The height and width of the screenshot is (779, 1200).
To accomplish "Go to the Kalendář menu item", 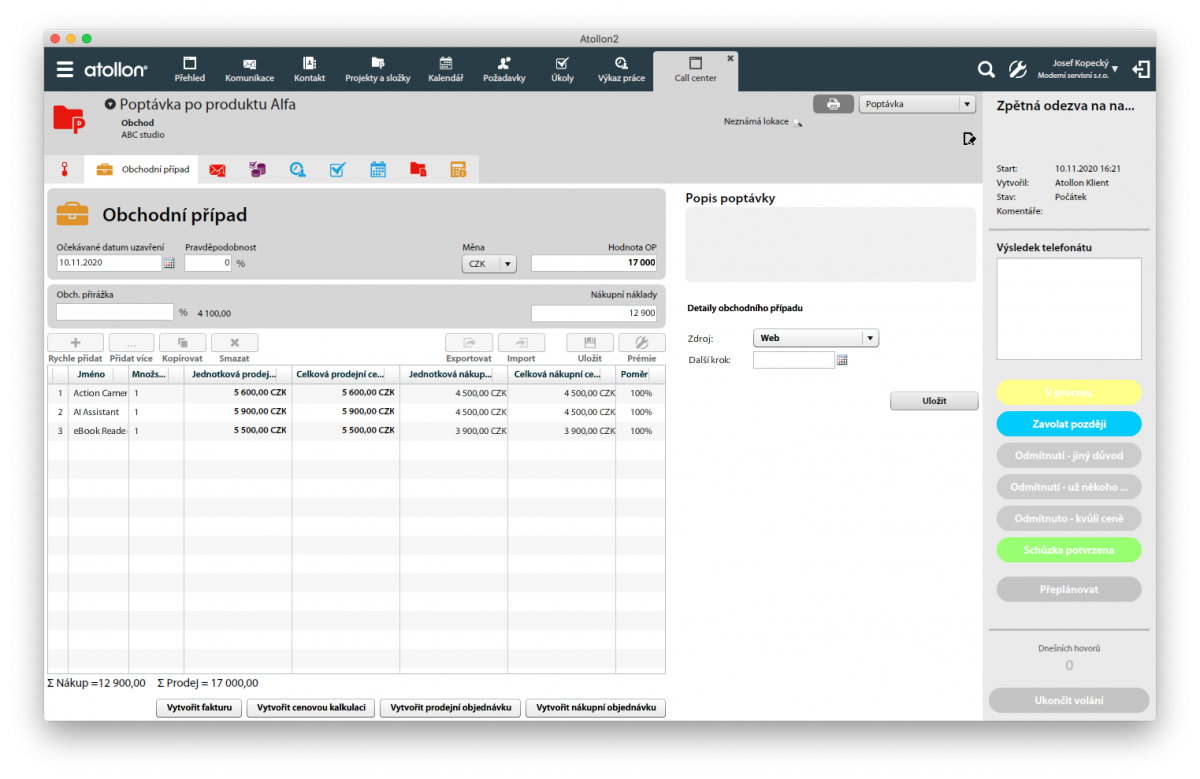I will point(445,69).
